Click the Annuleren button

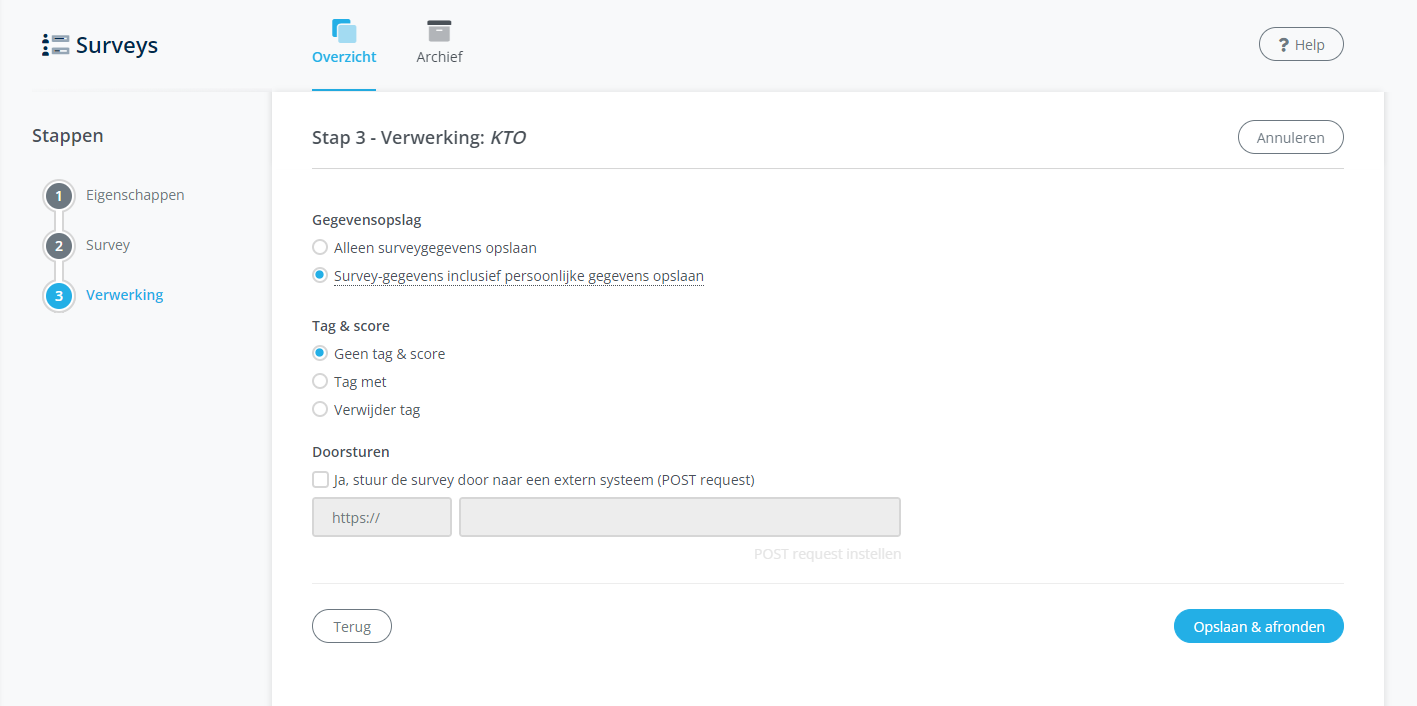pos(1290,137)
